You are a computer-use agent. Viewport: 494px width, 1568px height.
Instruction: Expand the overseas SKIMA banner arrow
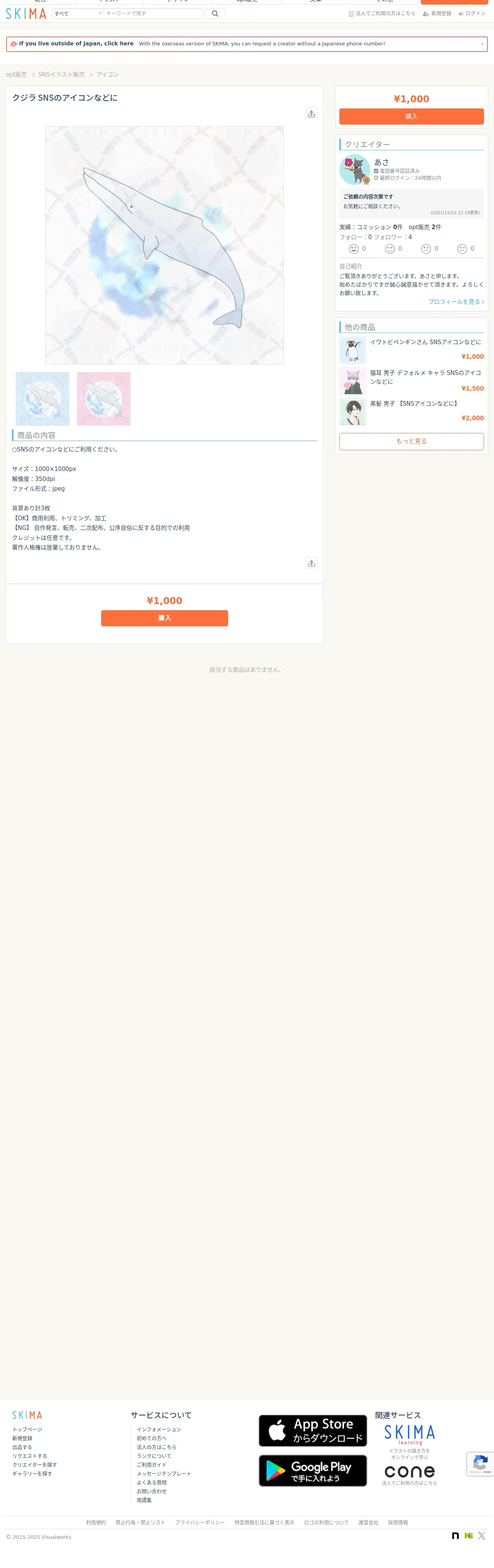(482, 44)
